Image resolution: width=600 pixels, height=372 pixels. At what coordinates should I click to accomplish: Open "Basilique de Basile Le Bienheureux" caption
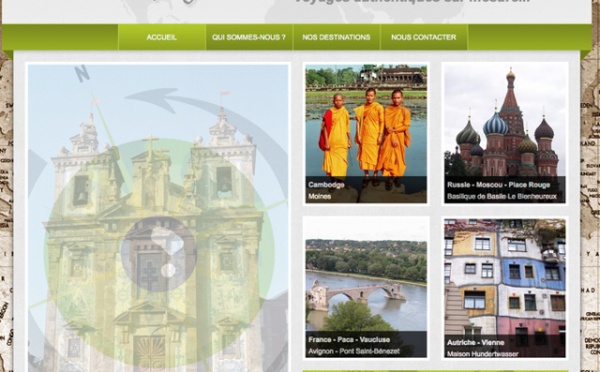tap(502, 197)
